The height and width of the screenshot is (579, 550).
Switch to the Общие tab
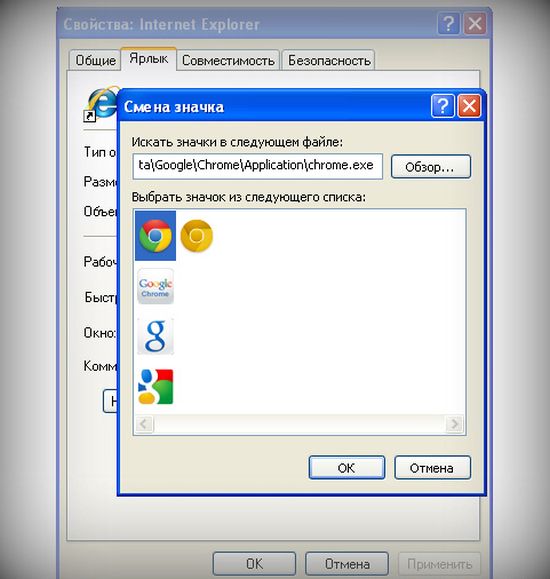[x=95, y=60]
